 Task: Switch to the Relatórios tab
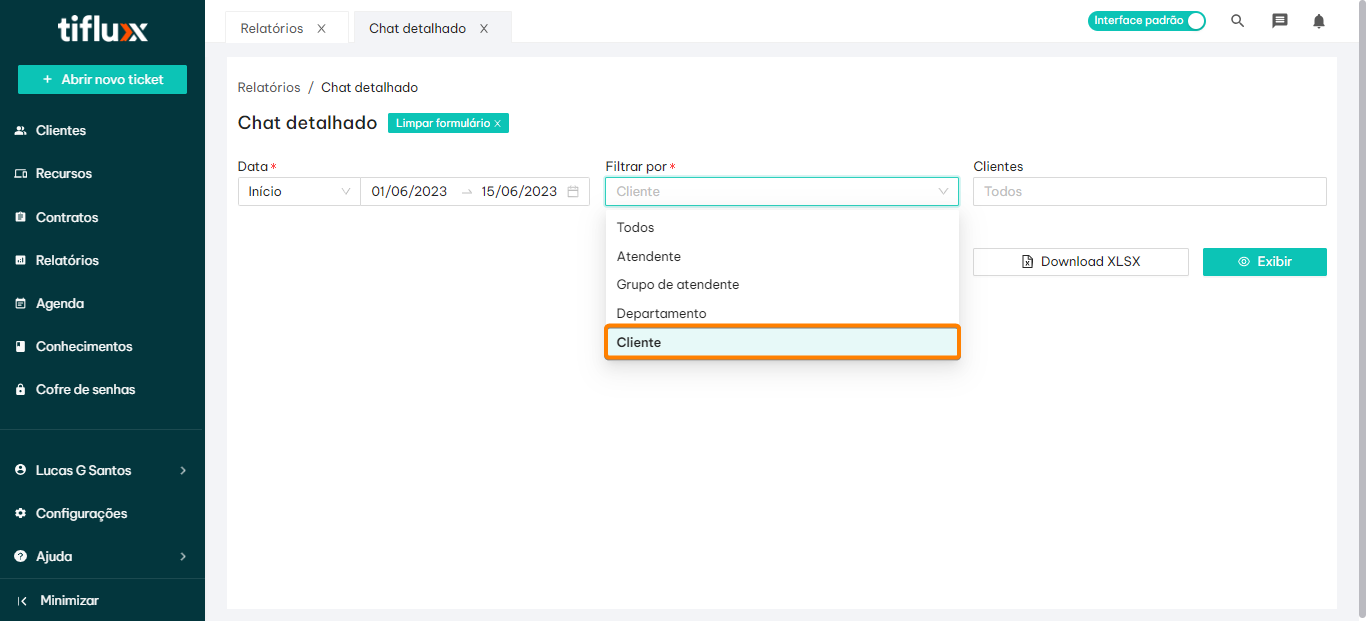pos(271,29)
